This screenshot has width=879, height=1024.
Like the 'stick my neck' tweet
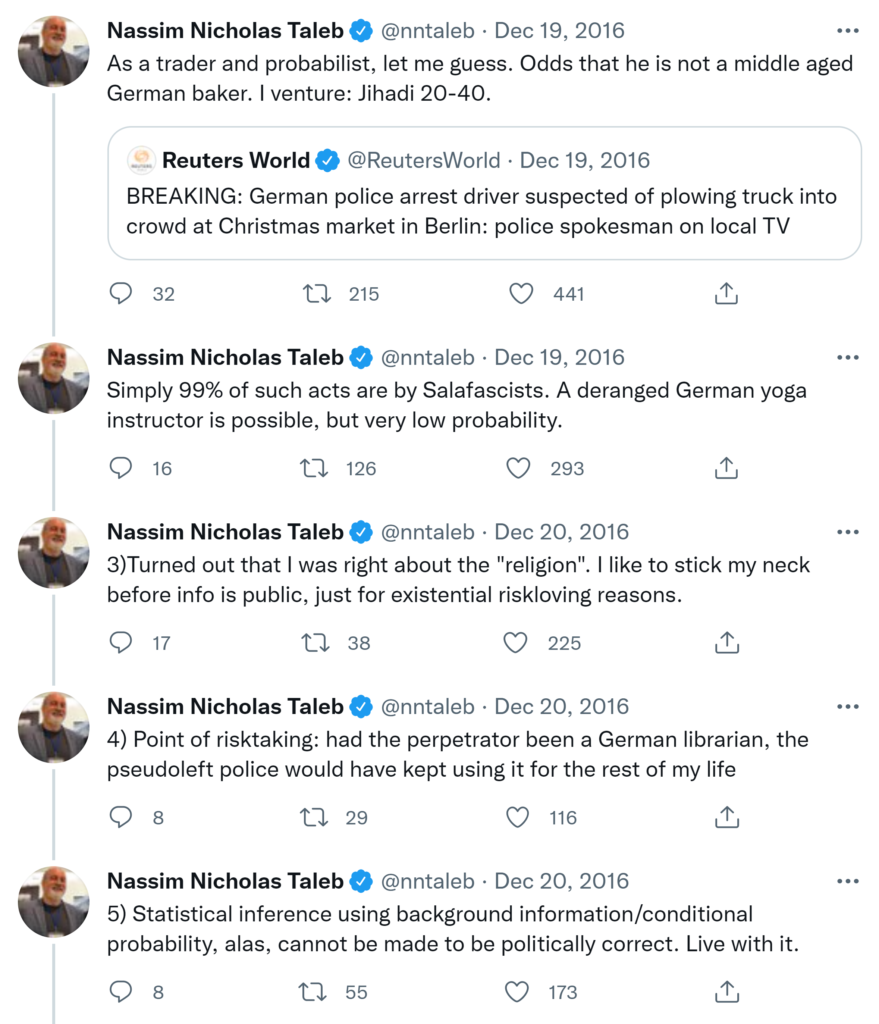point(516,643)
